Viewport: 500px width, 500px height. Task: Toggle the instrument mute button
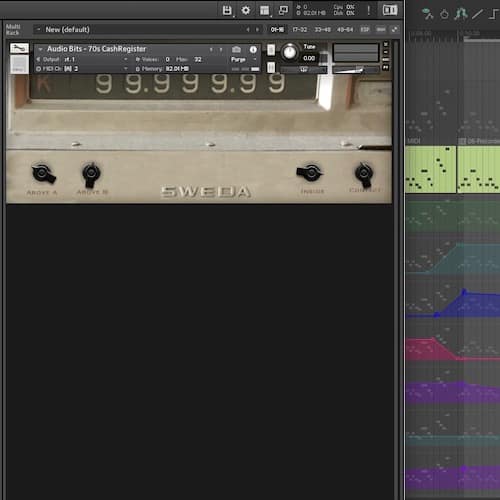point(271,68)
